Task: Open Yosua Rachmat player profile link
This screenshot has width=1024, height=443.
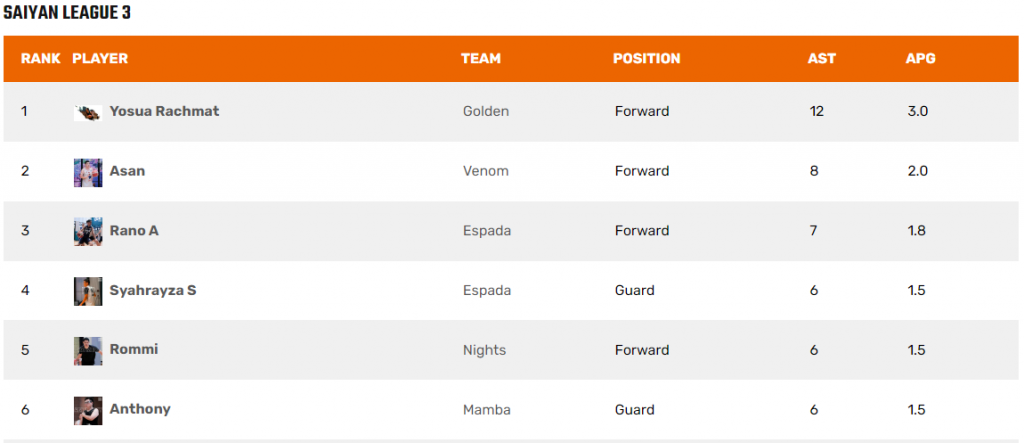Action: point(165,111)
